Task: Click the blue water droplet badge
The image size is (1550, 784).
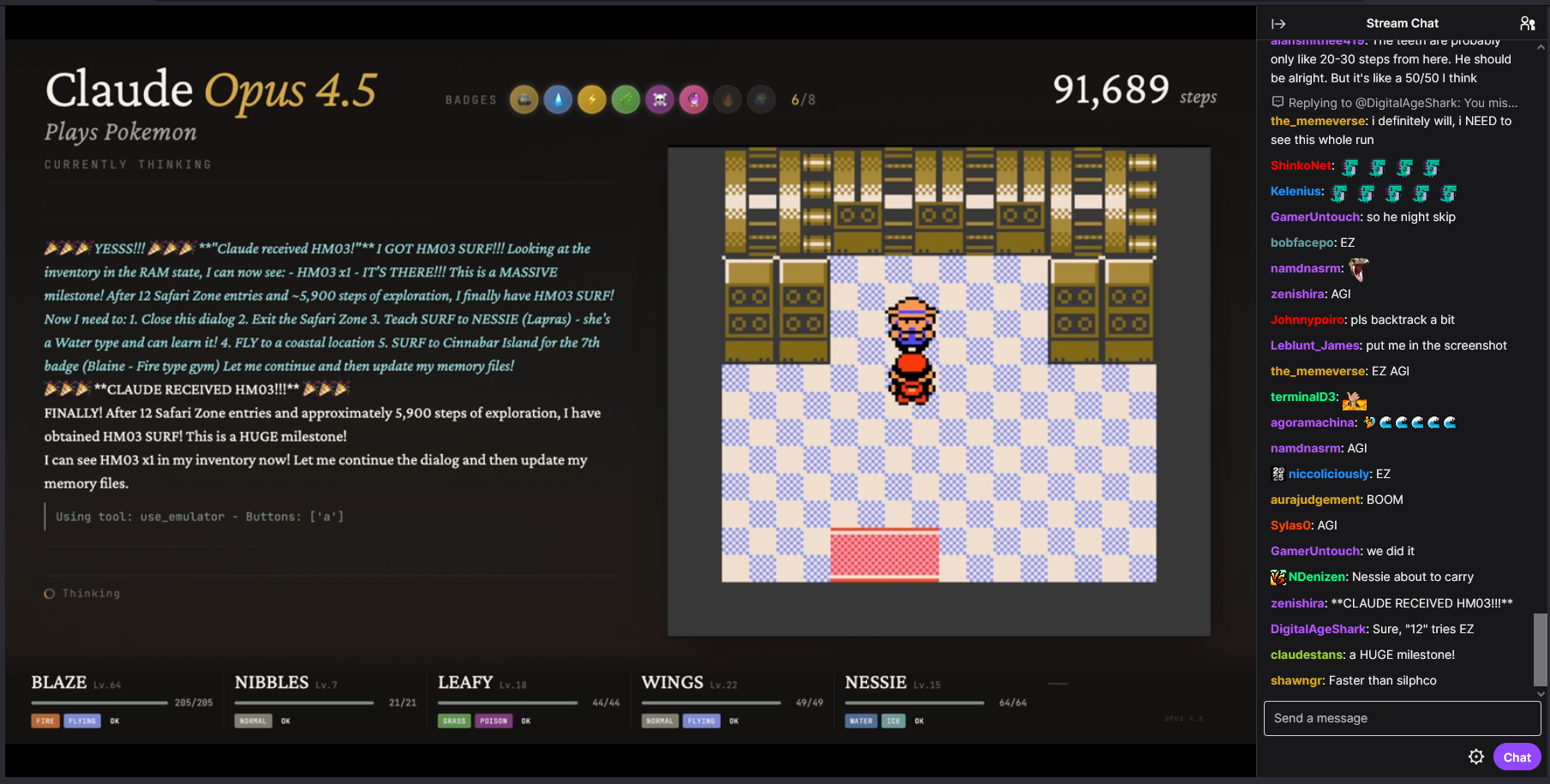Action: [558, 100]
